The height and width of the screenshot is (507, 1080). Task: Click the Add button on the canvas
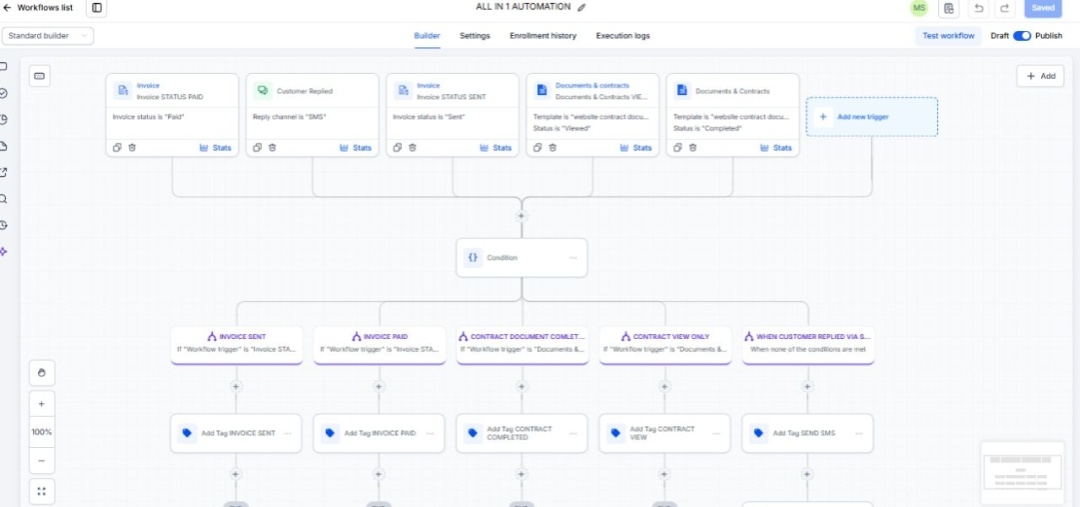pos(1040,76)
